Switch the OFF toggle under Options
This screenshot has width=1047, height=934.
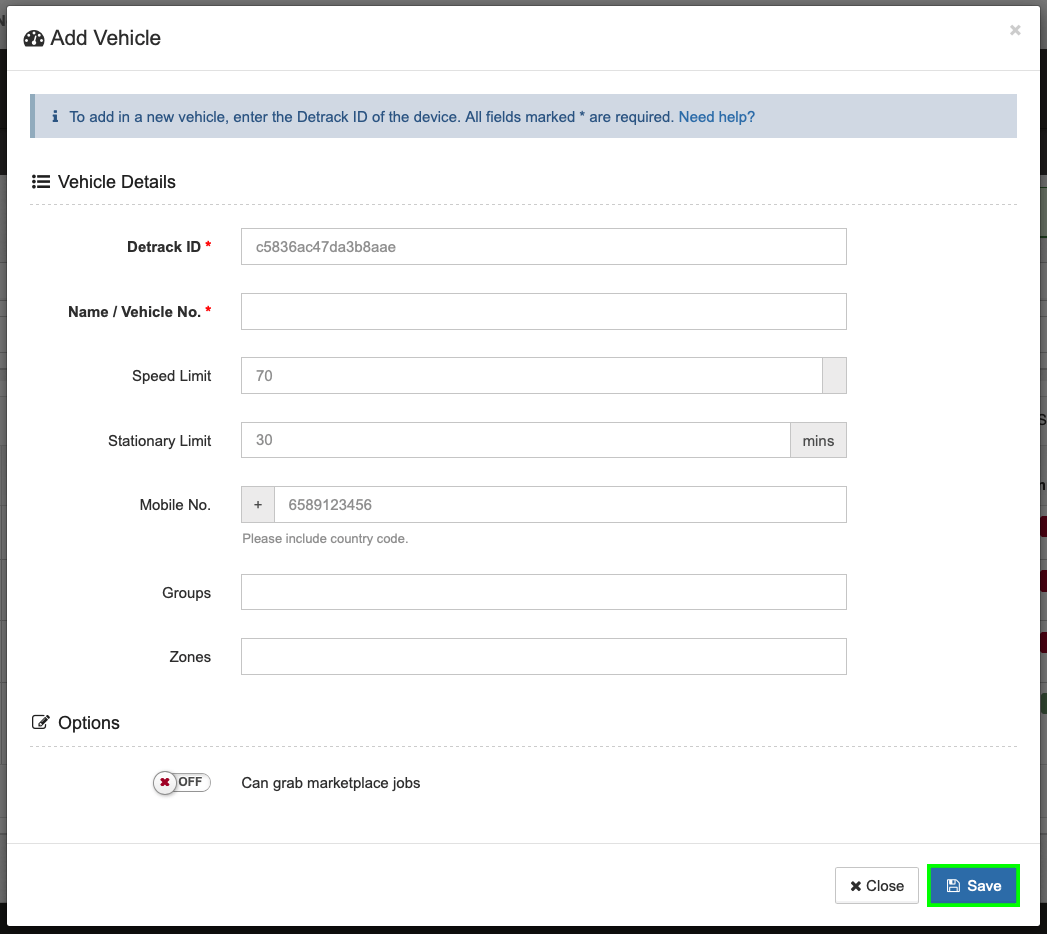pos(181,783)
